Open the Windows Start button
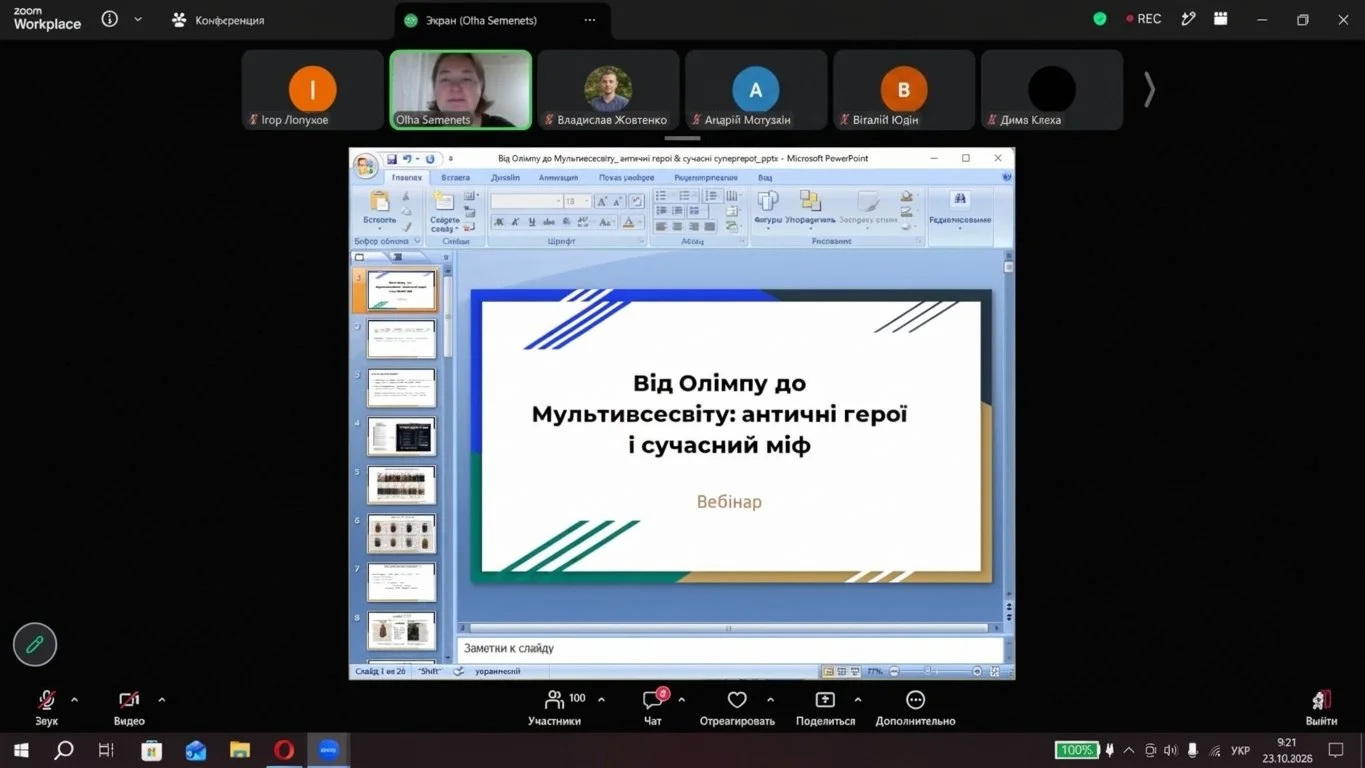The height and width of the screenshot is (768, 1365). click(x=20, y=750)
